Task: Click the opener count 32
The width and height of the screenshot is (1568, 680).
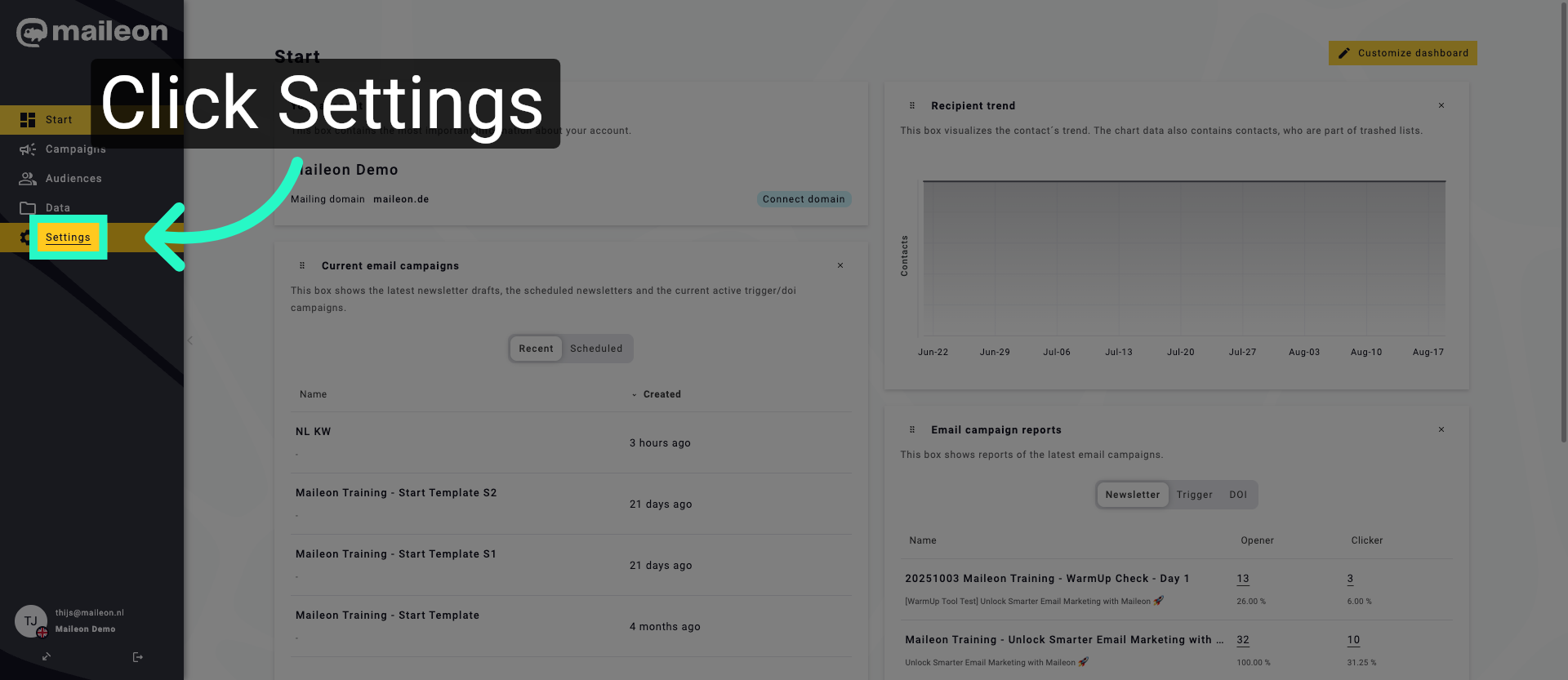Action: point(1243,640)
